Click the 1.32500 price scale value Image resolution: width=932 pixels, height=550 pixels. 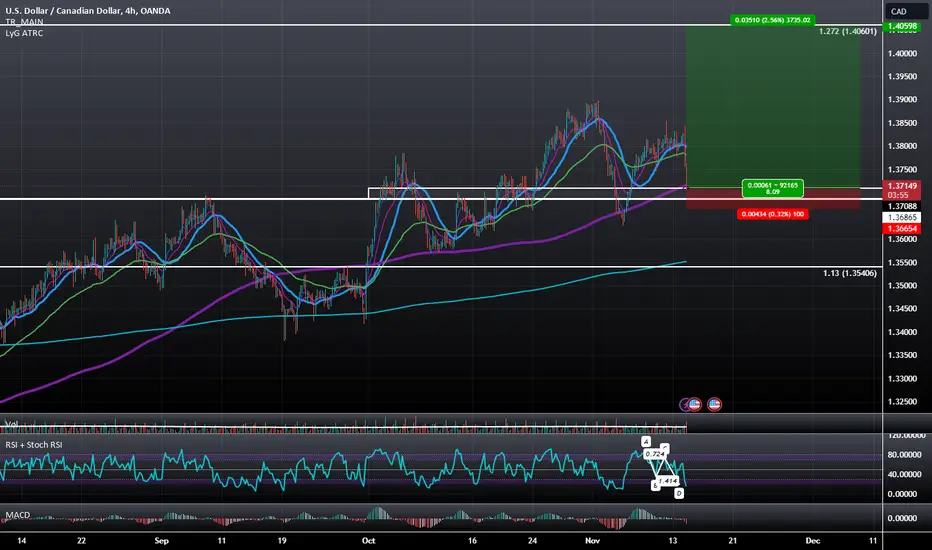click(x=902, y=402)
